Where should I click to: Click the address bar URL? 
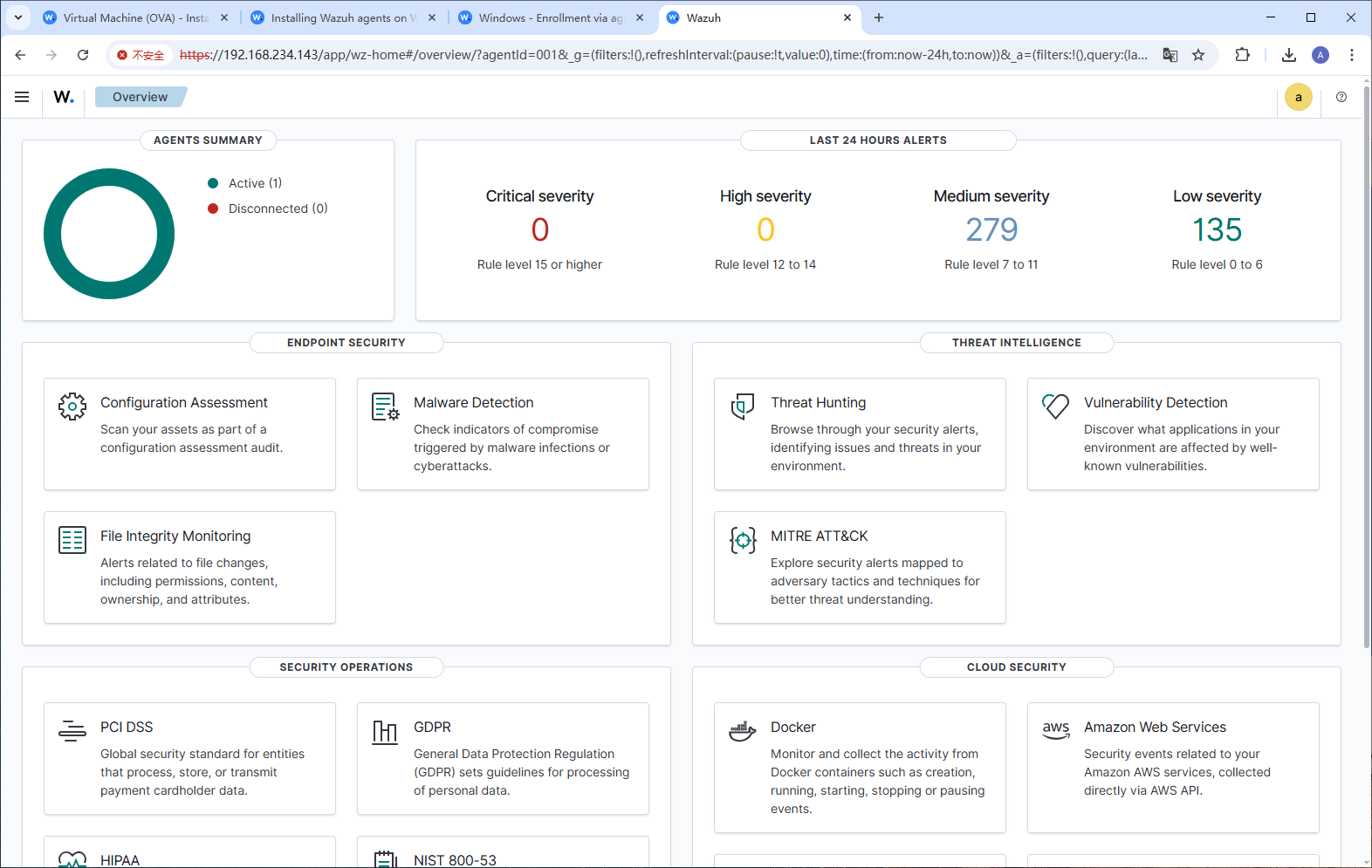[663, 55]
